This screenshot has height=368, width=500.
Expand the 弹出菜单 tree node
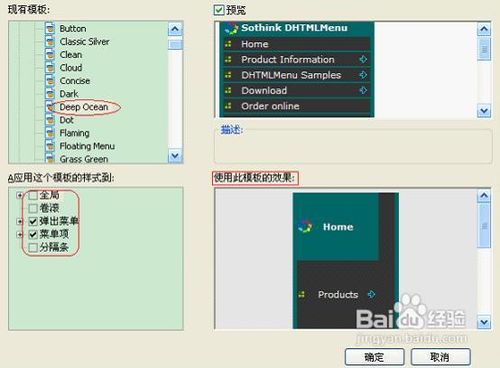pos(20,221)
